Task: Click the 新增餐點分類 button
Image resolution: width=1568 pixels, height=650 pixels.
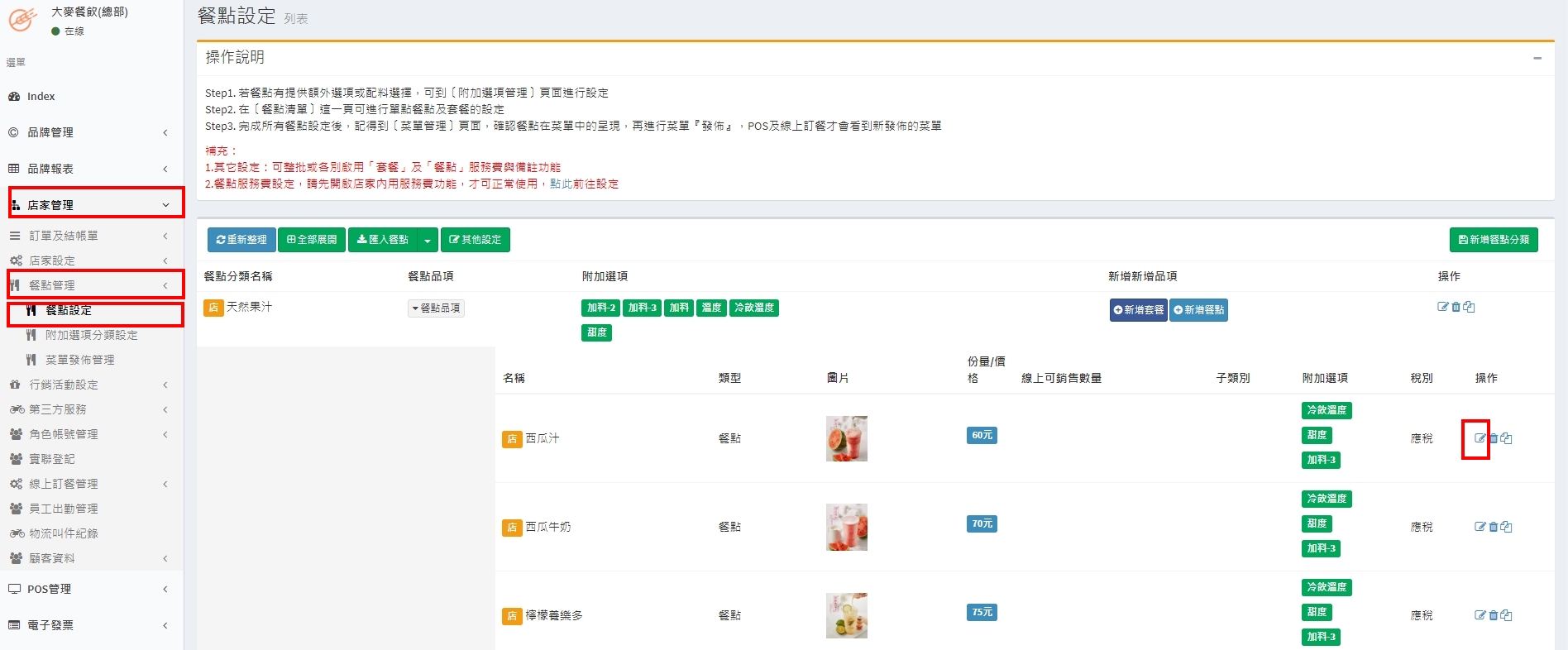Action: coord(1494,240)
